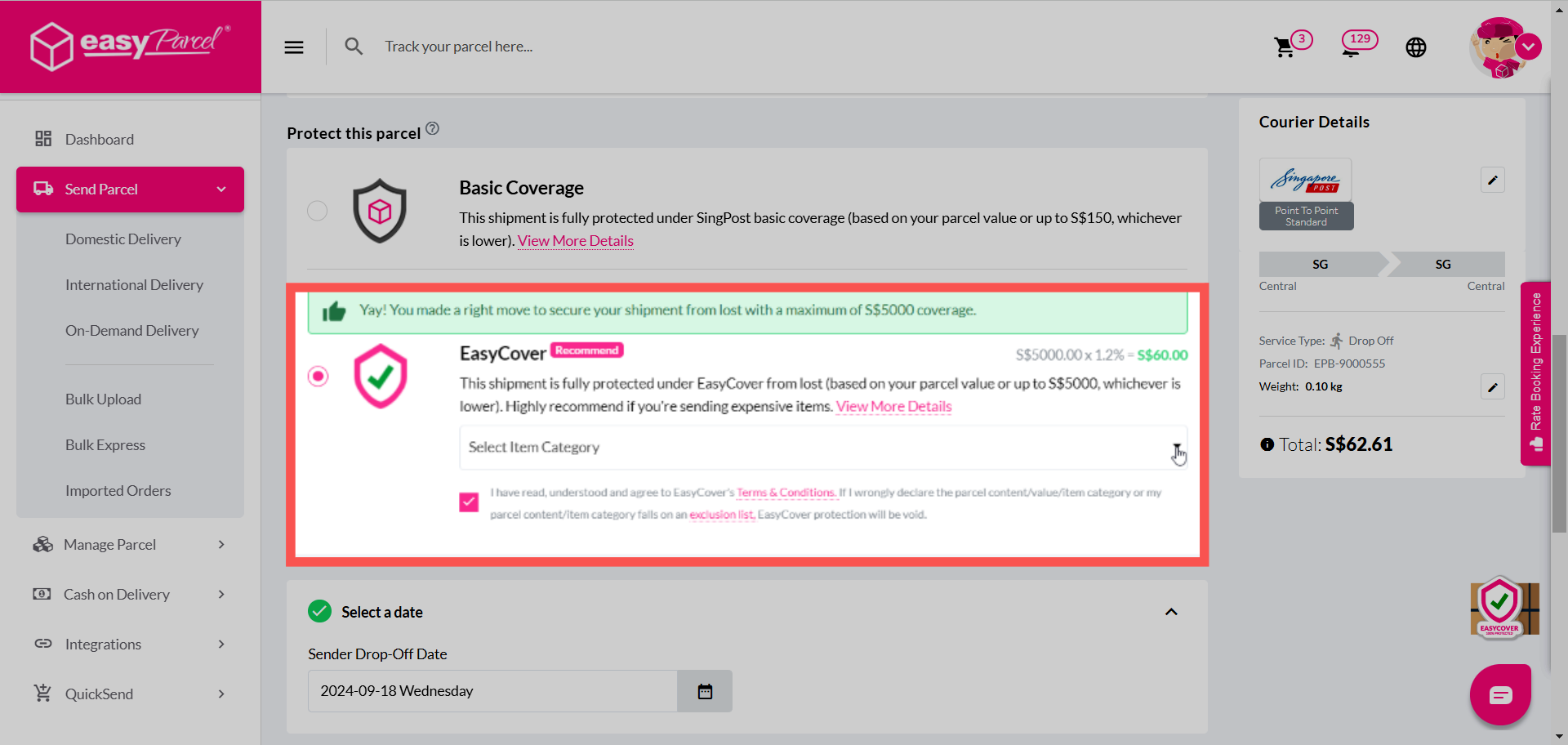Collapse the Select a date section
This screenshot has width=1568, height=745.
[x=1171, y=612]
